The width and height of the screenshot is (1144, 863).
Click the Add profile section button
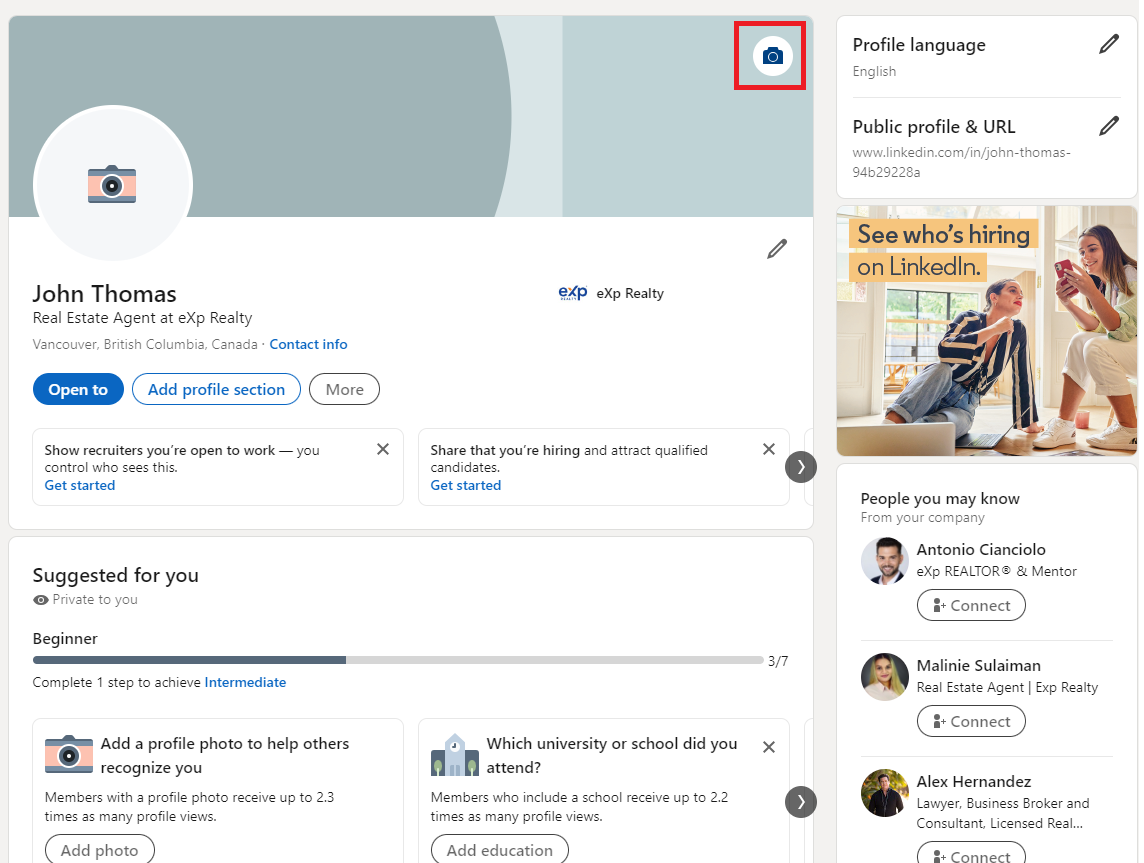[216, 389]
